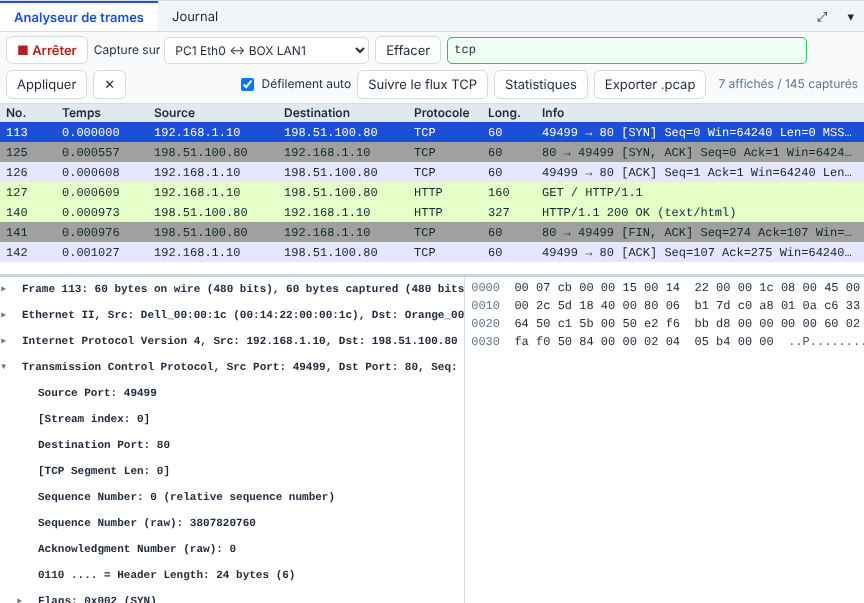Select packet 113 SYN row

[x=432, y=132]
